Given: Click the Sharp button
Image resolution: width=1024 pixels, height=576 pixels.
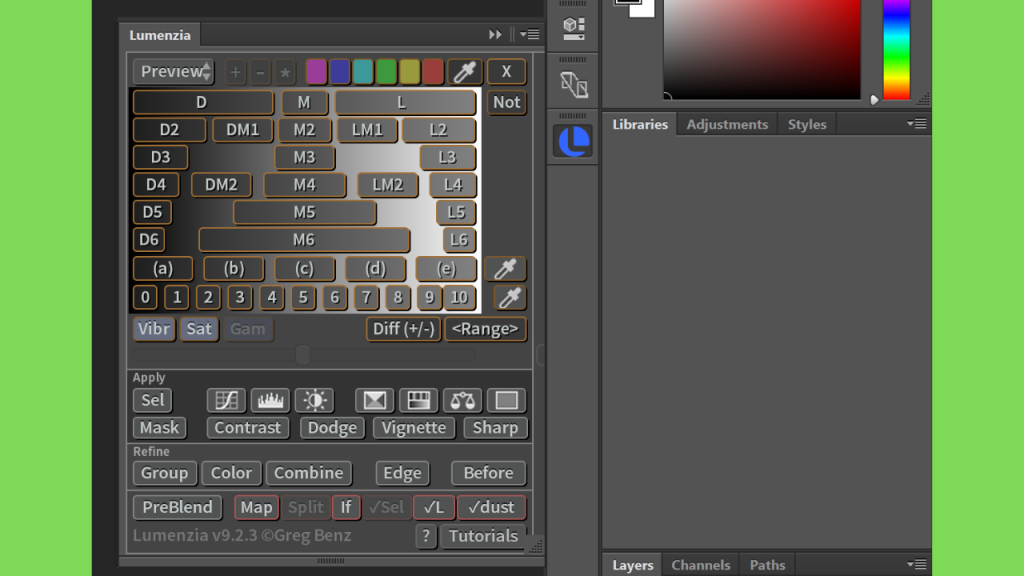Looking at the screenshot, I should click(x=495, y=428).
